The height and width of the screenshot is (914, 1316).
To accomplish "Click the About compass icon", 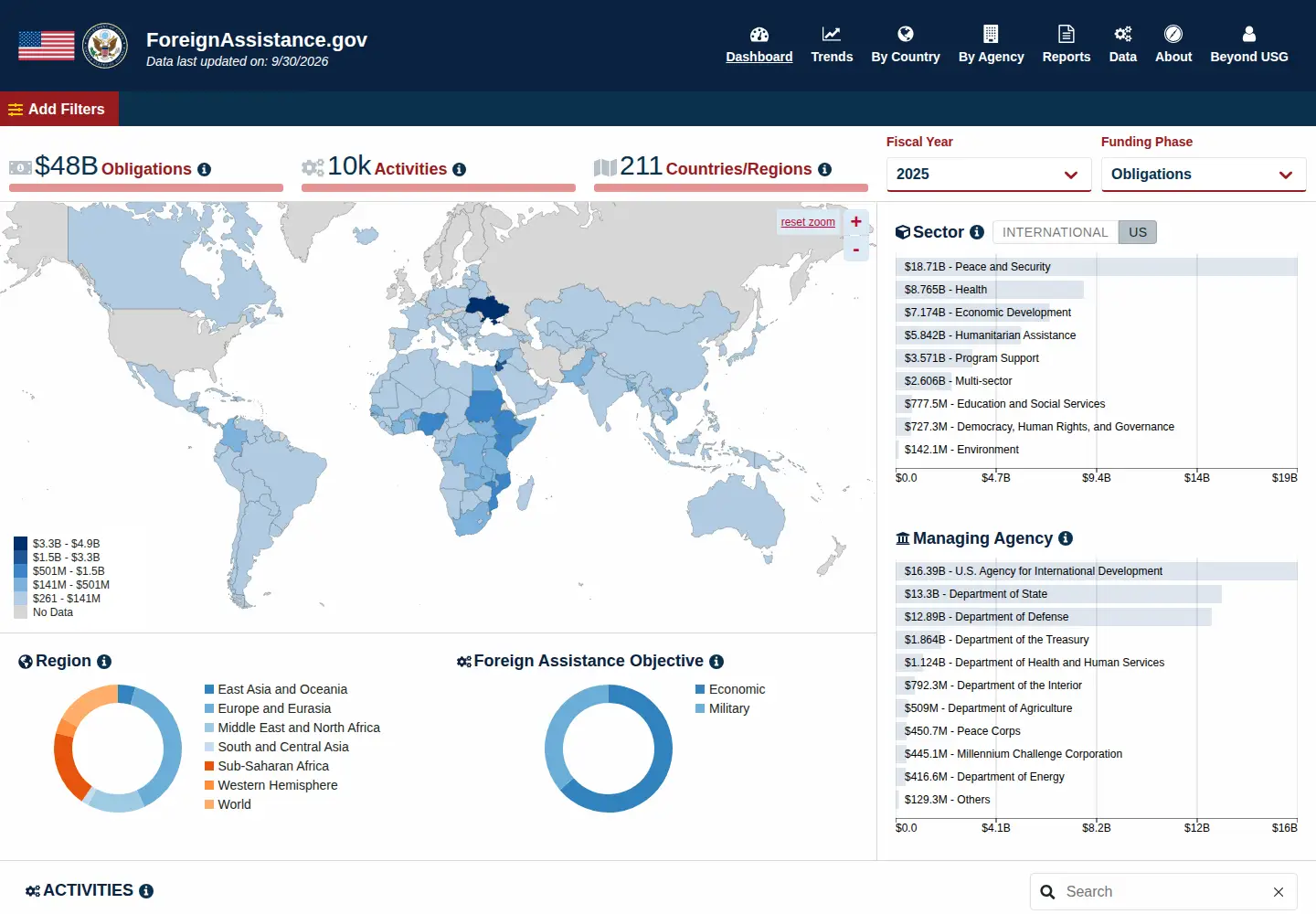I will click(1173, 35).
